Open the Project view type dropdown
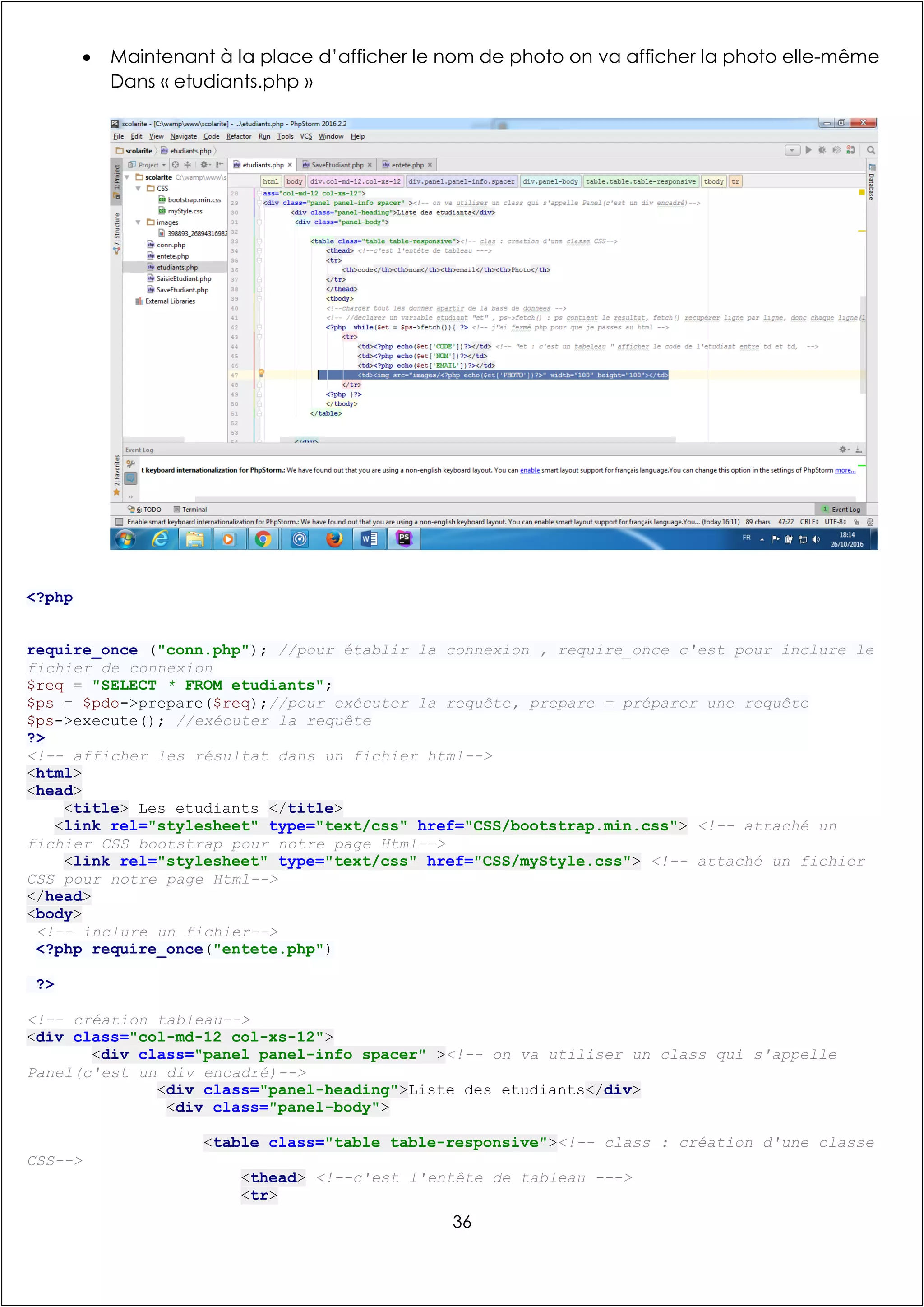 [148, 165]
